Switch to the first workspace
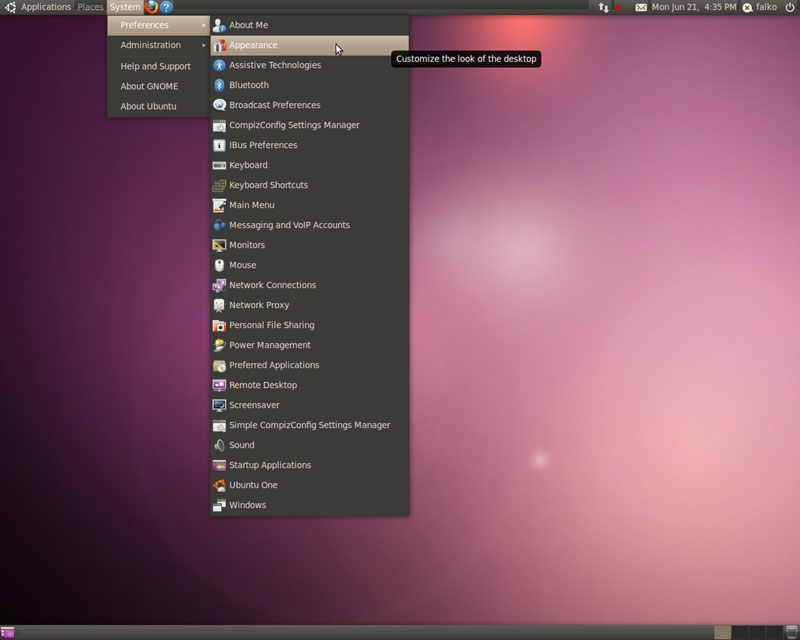The image size is (800, 640). coord(722,632)
